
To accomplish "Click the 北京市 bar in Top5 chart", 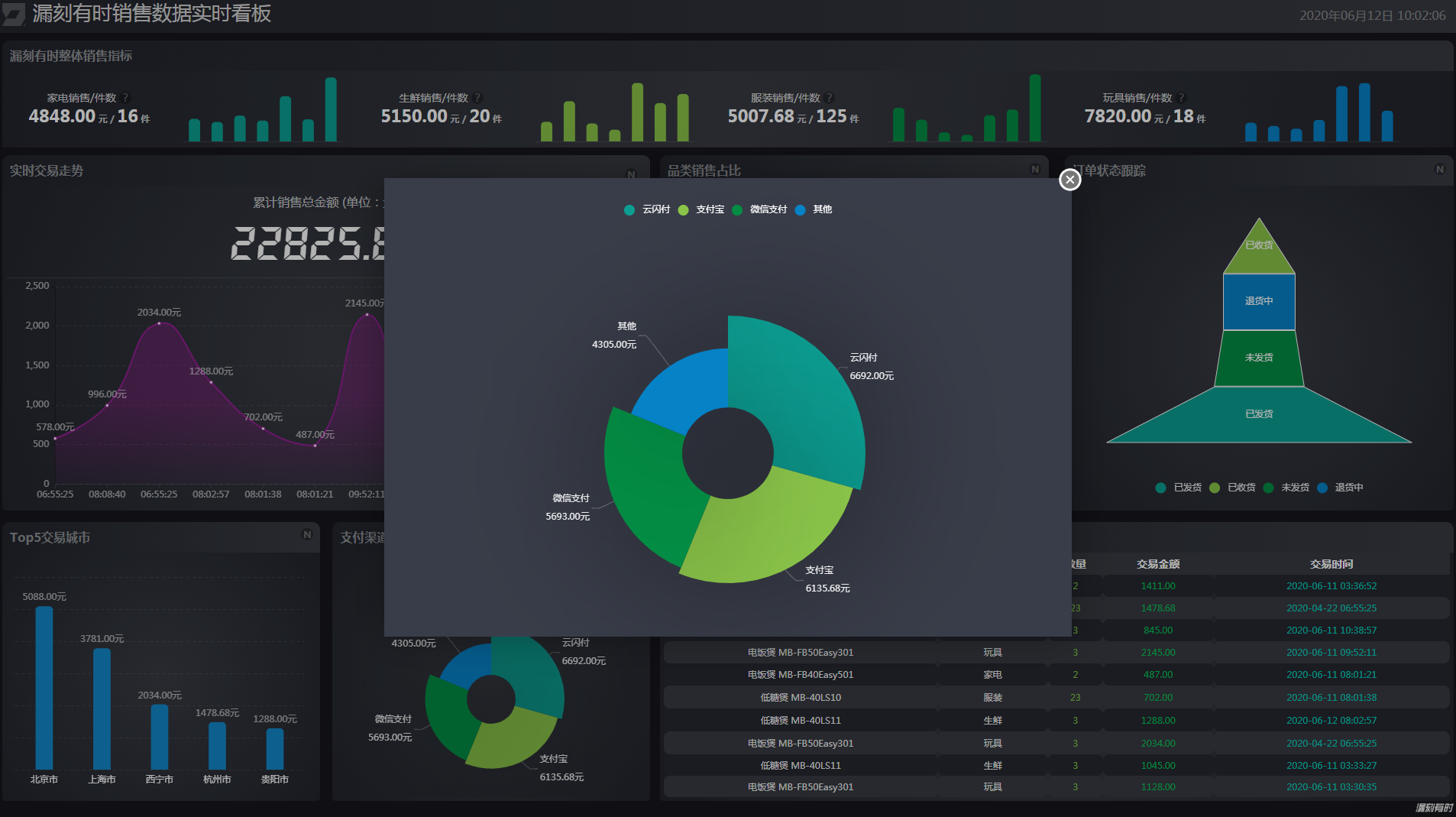I will [44, 688].
